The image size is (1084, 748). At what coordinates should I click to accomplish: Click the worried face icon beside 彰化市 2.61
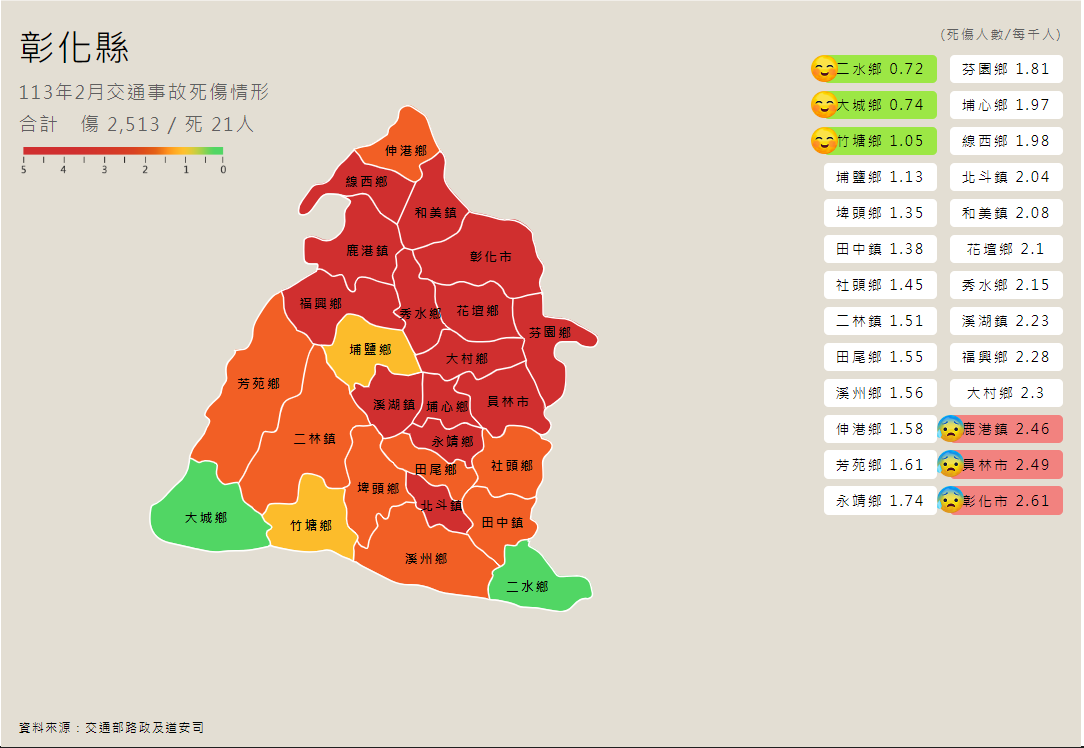pyautogui.click(x=950, y=501)
